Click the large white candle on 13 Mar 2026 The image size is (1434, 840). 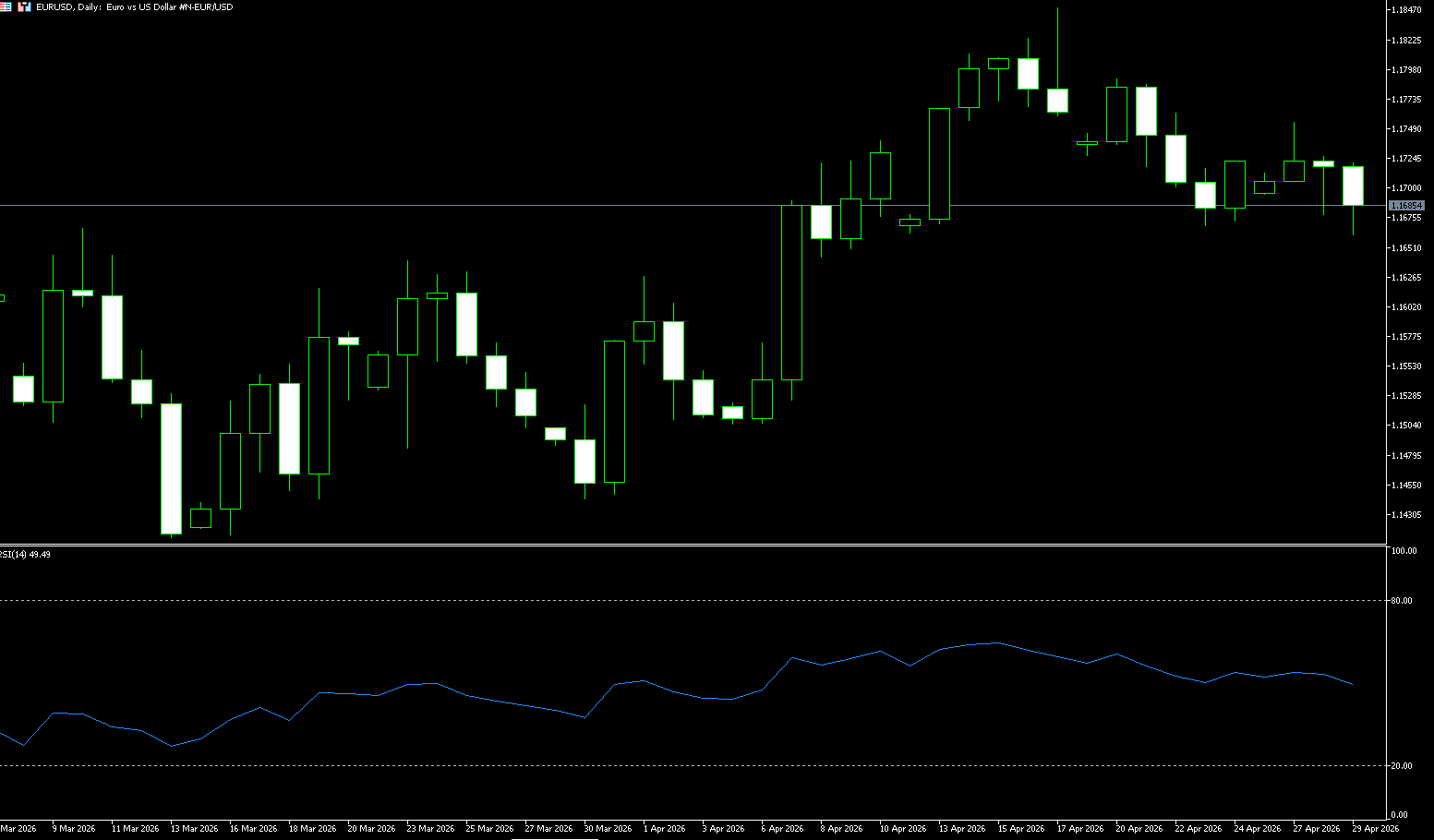pos(171,469)
